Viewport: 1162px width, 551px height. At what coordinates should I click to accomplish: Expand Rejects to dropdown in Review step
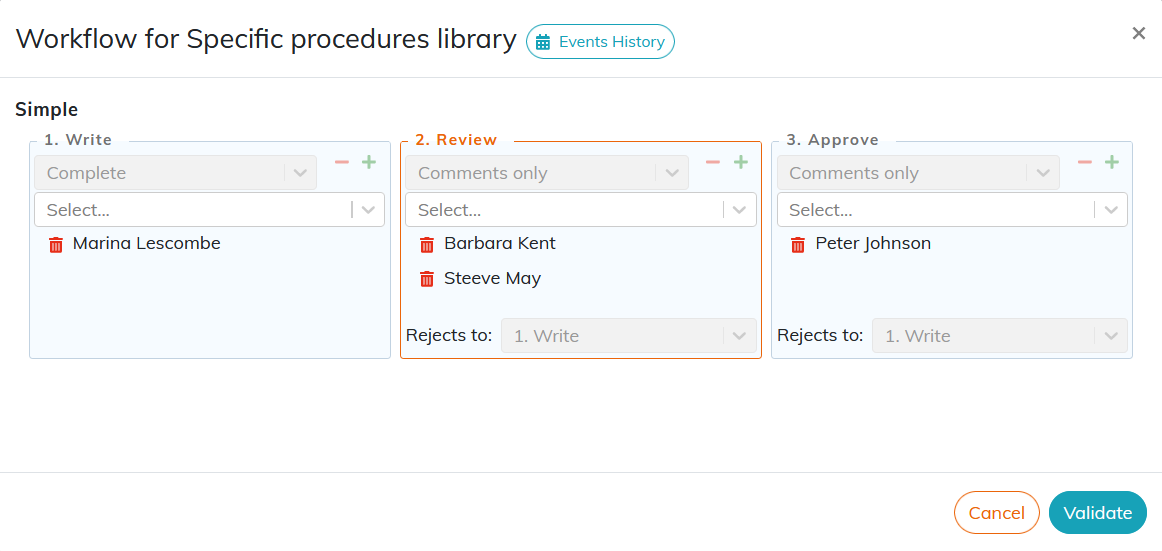[x=629, y=335]
